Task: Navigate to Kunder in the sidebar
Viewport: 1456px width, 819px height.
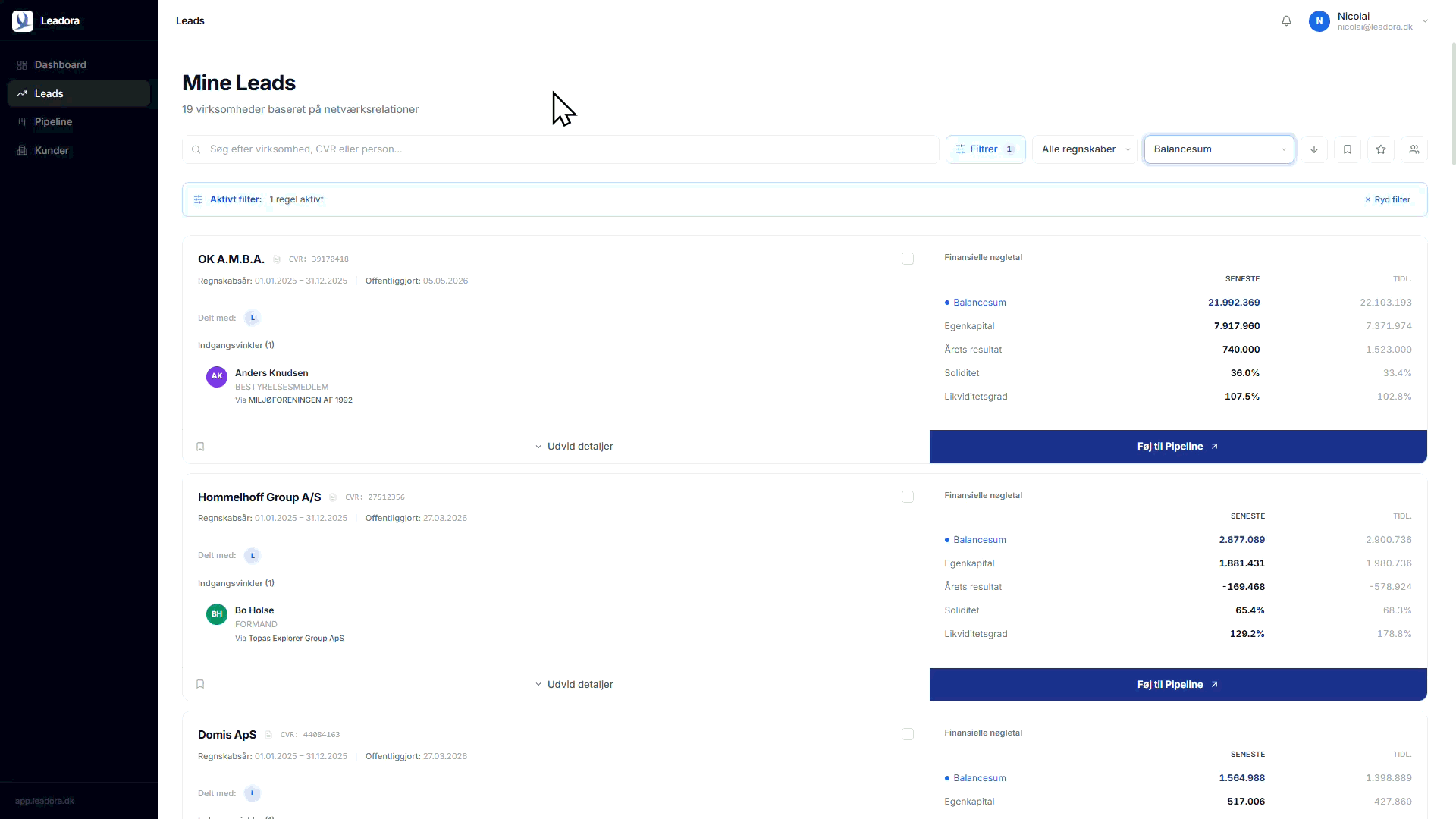Action: click(79, 150)
